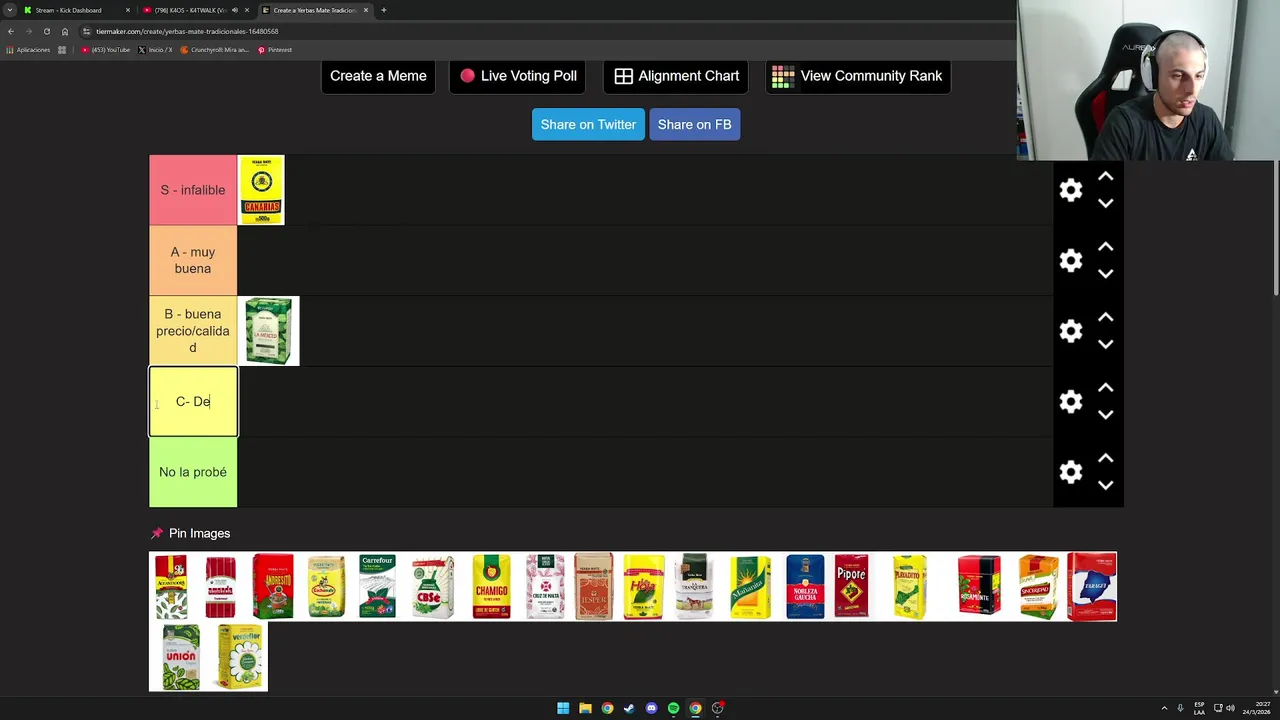The image size is (1280, 720).
Task: Pick the Jesper yerba image
Action: coord(593,586)
